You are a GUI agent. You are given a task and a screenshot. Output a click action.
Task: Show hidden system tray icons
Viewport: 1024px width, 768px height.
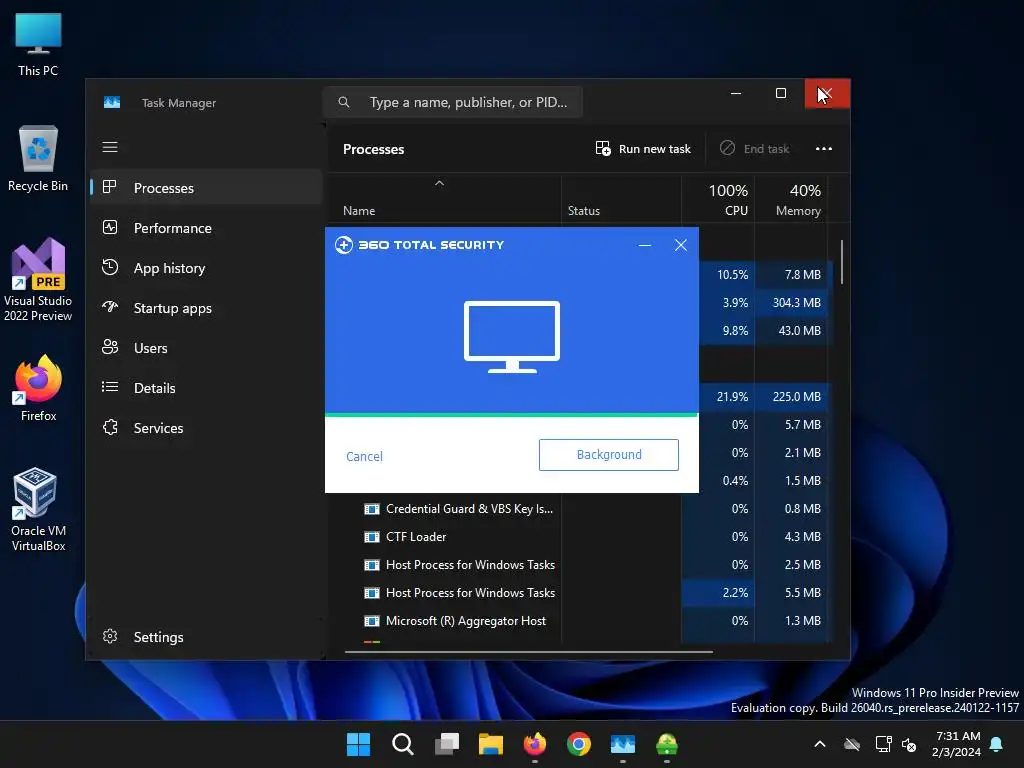click(820, 744)
